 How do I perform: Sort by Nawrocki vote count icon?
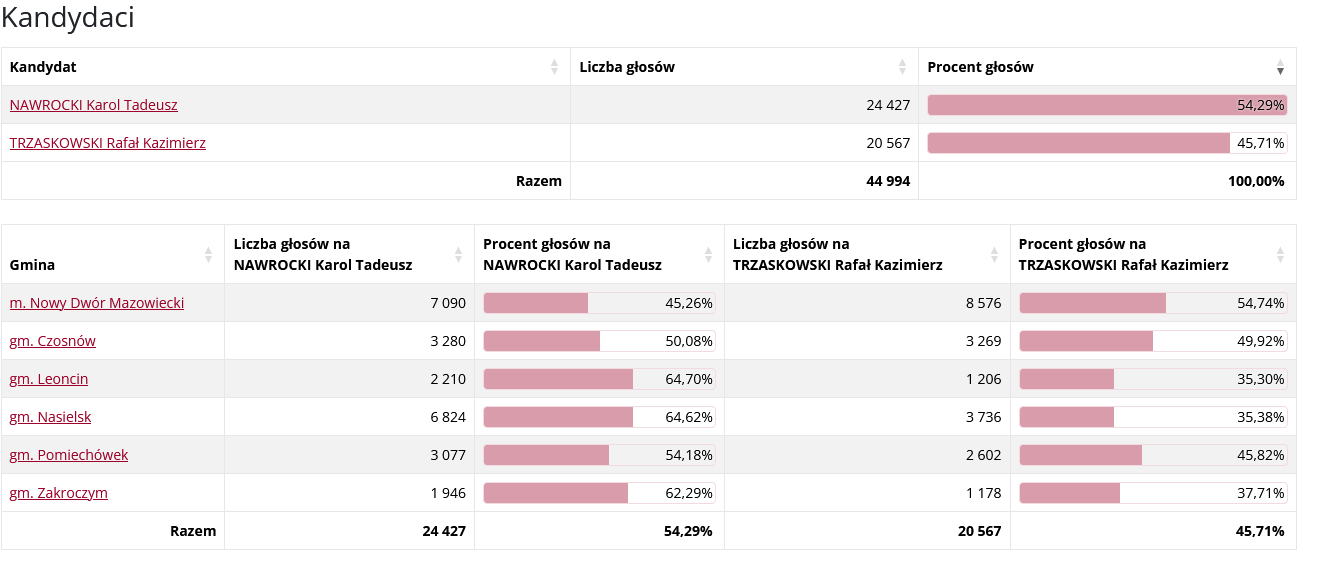click(x=458, y=255)
